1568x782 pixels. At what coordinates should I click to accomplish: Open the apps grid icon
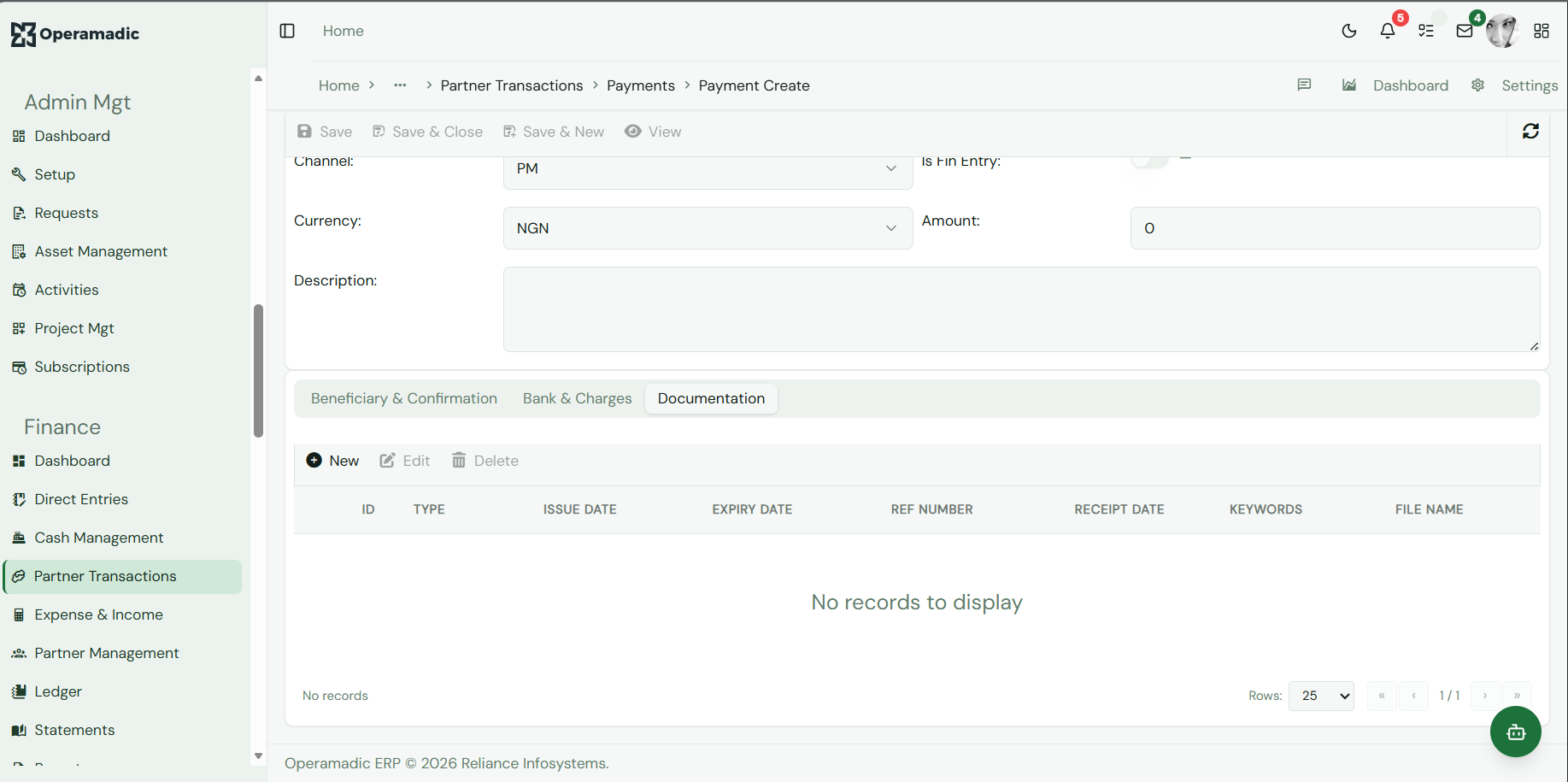coord(1542,31)
